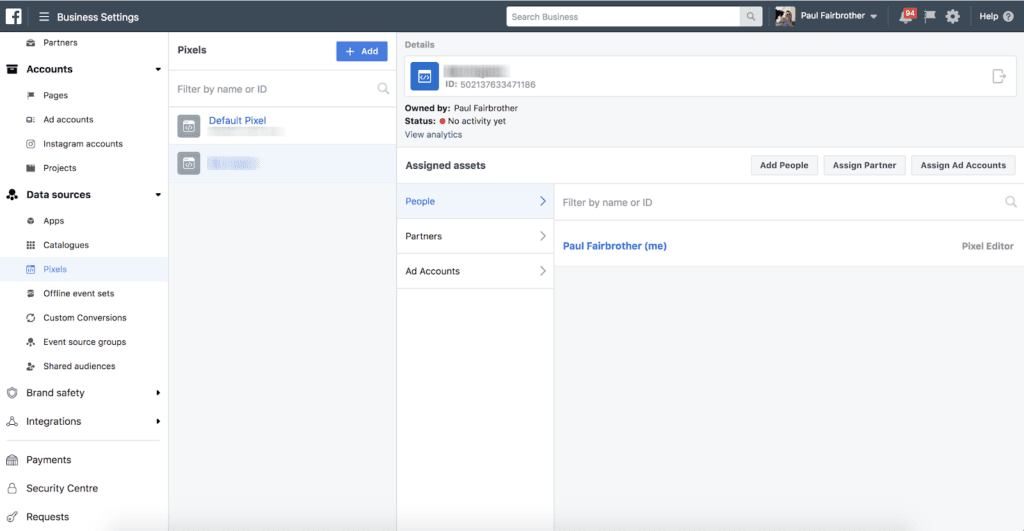Click the Assign Partner button
1024x531 pixels.
(x=864, y=165)
